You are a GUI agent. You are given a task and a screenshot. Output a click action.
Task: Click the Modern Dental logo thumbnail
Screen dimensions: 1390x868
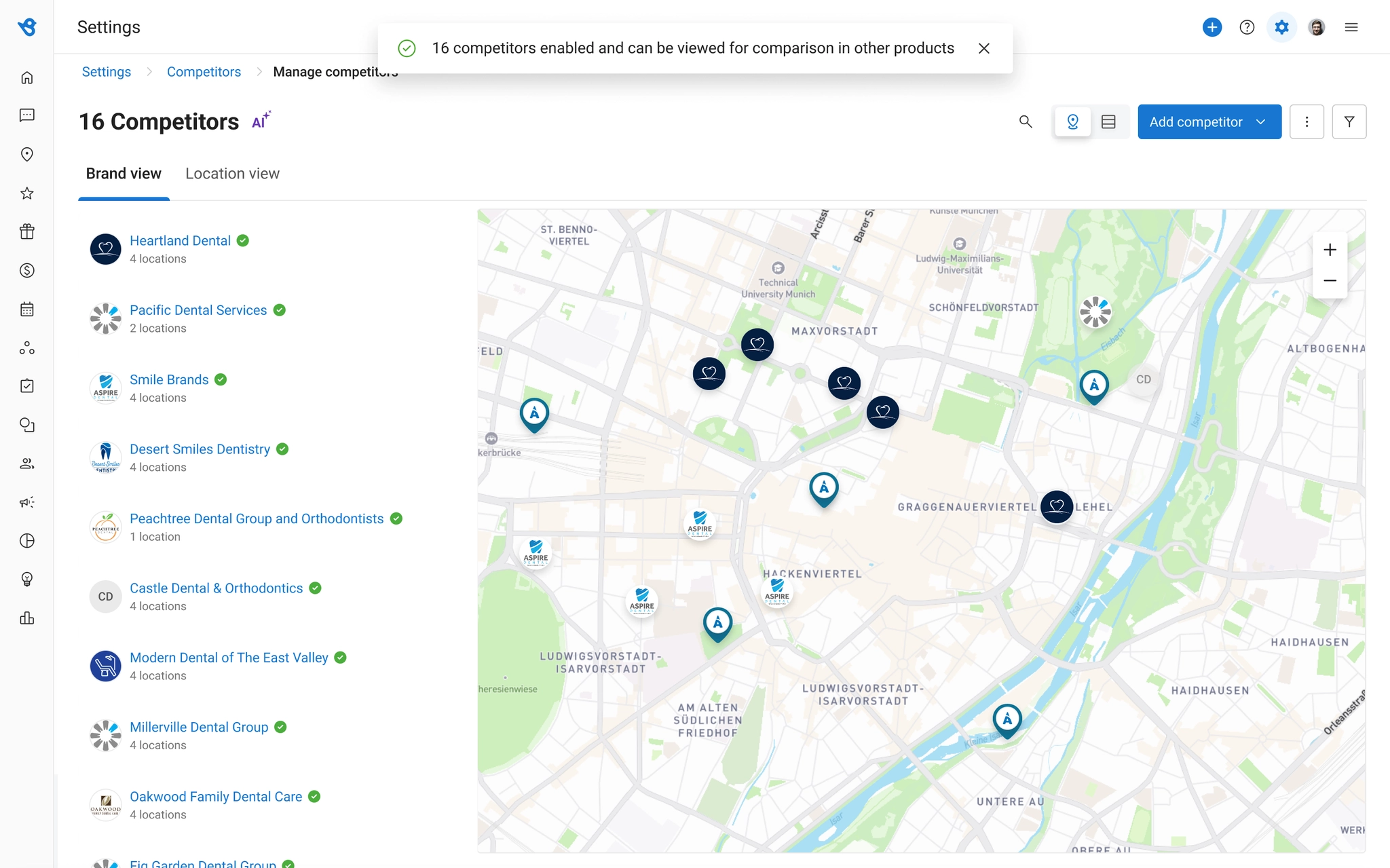[x=106, y=666]
